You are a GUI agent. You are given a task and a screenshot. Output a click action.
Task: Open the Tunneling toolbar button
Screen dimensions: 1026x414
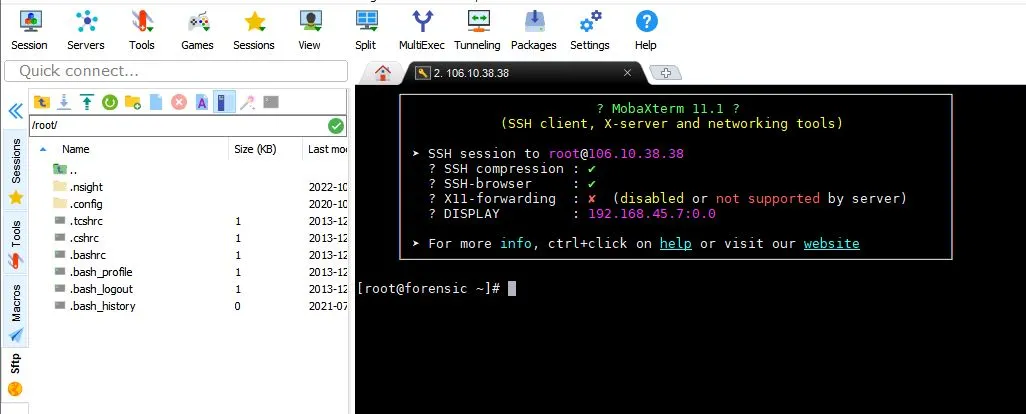[477, 31]
